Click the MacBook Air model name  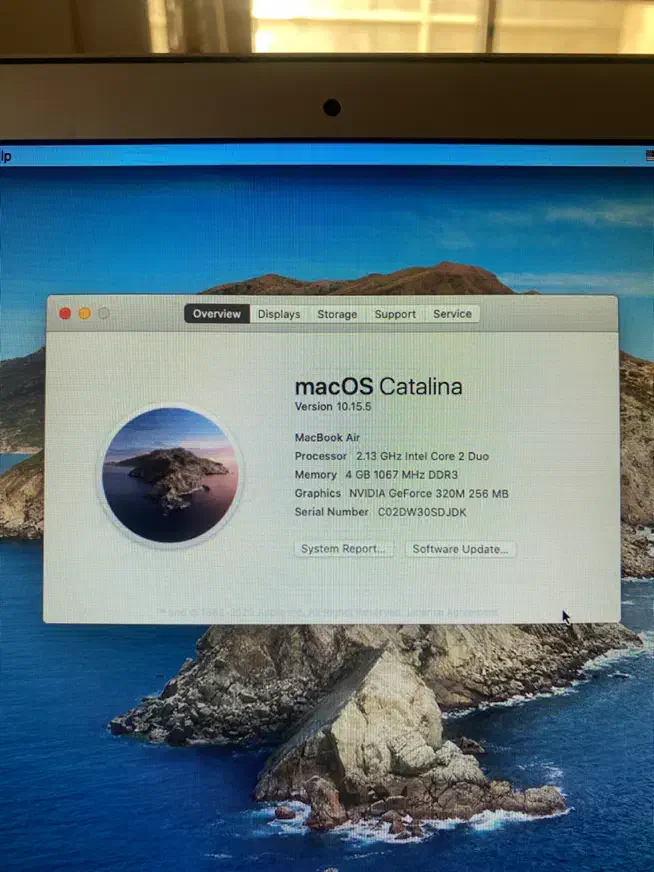pos(327,438)
